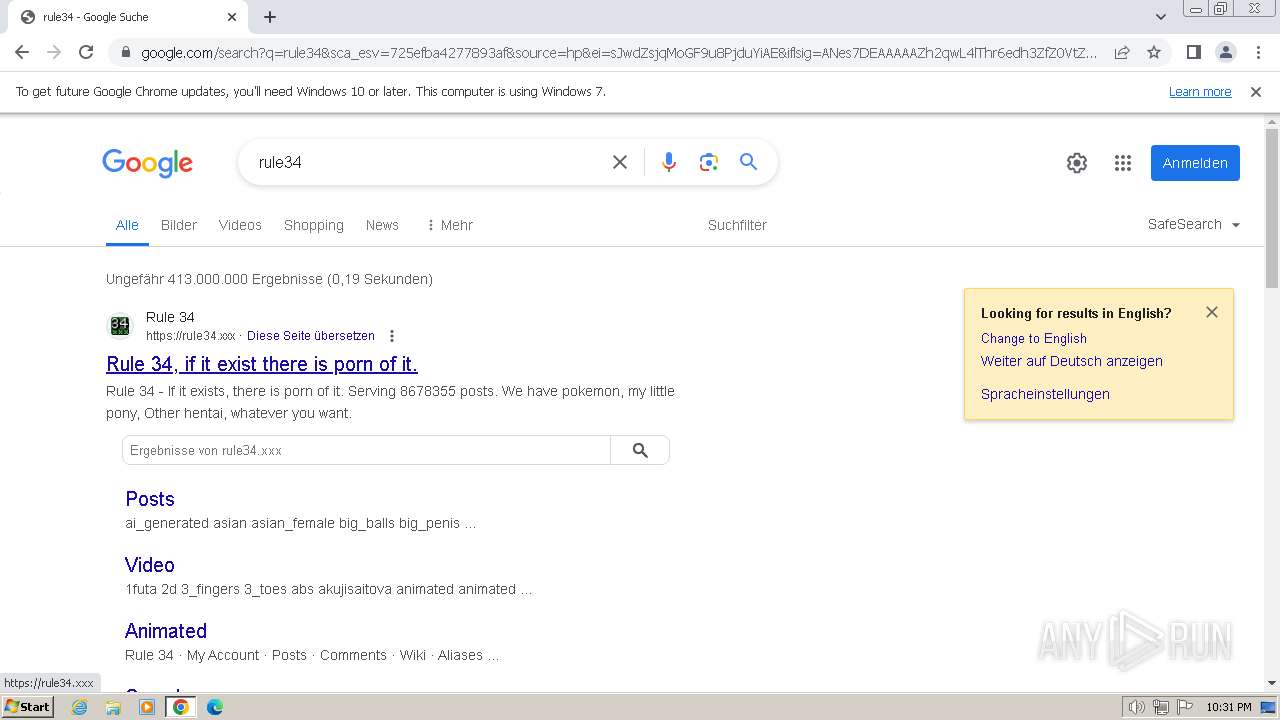The image size is (1280, 720).
Task: Open Spracheinstellungen link
Action: (x=1045, y=394)
